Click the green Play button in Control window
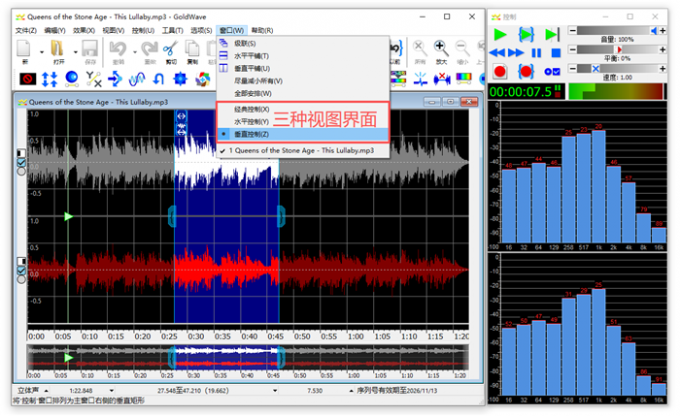 point(500,34)
